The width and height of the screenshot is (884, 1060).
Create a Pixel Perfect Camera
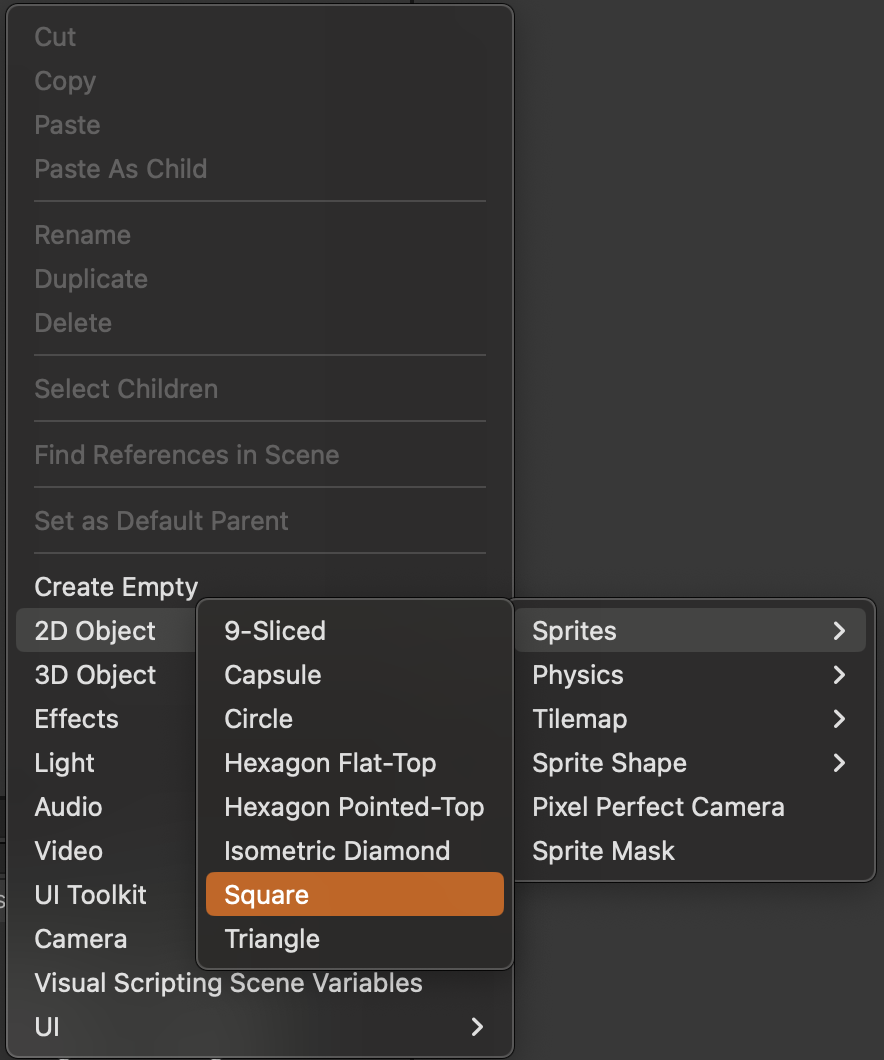click(x=658, y=807)
